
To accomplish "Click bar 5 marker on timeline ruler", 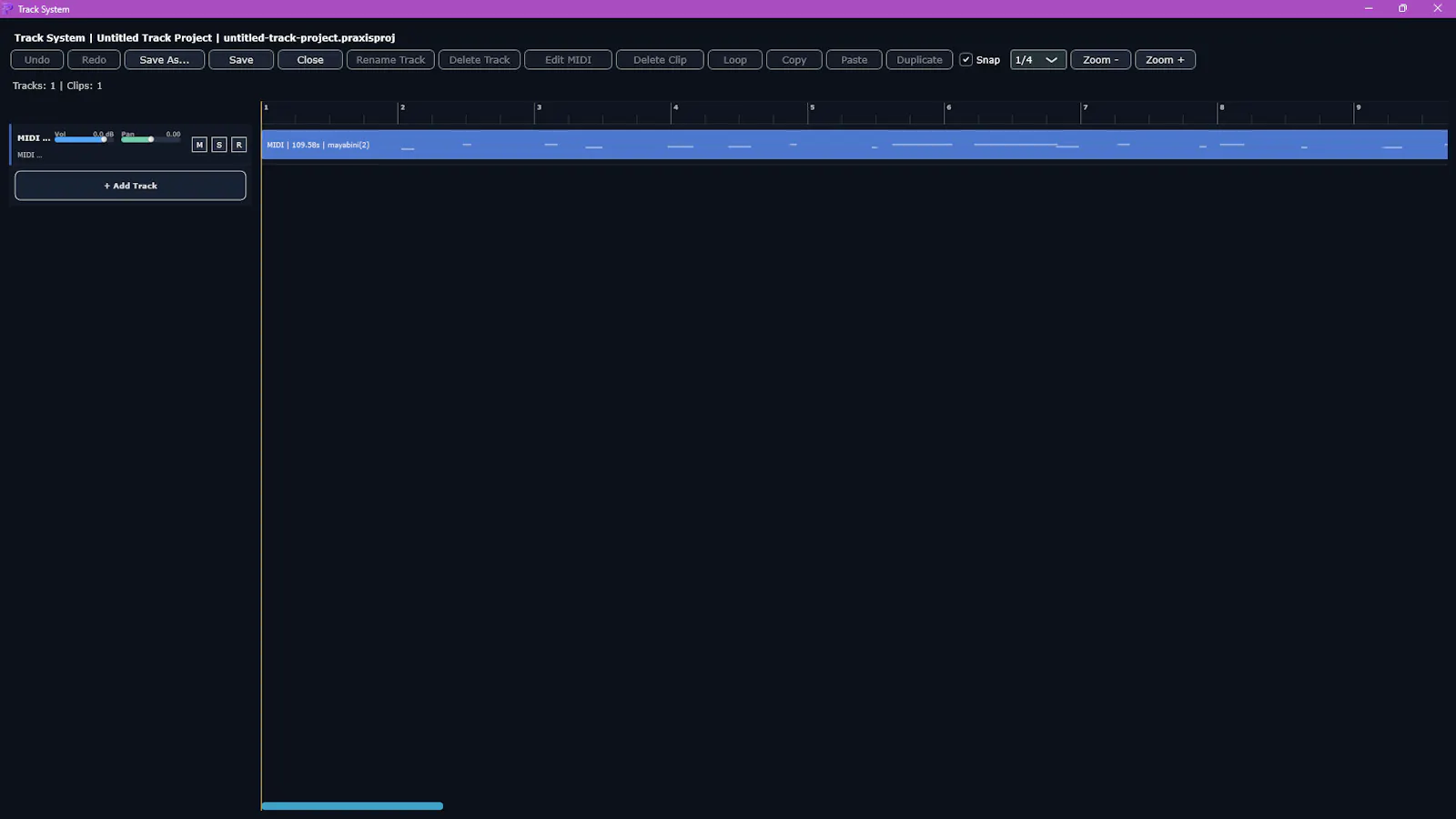I will click(812, 107).
